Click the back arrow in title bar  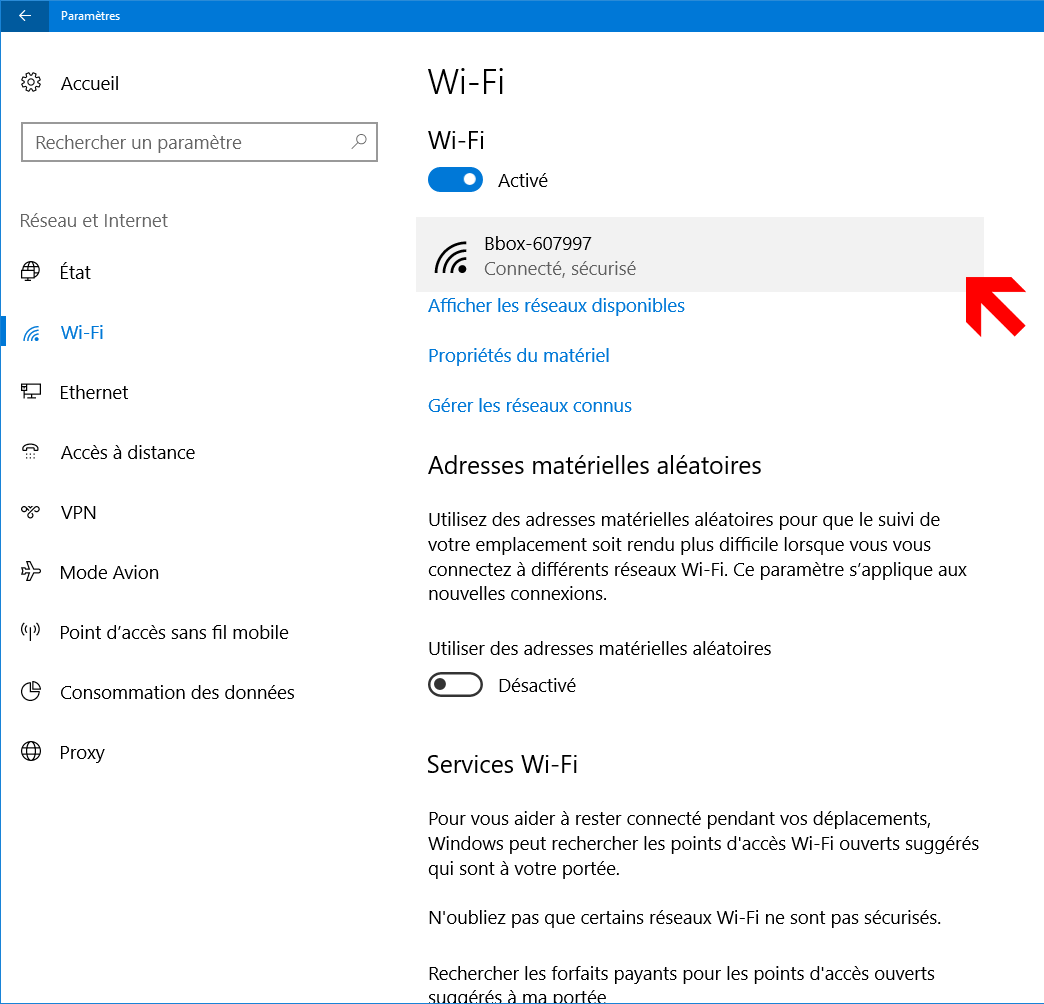tap(25, 15)
